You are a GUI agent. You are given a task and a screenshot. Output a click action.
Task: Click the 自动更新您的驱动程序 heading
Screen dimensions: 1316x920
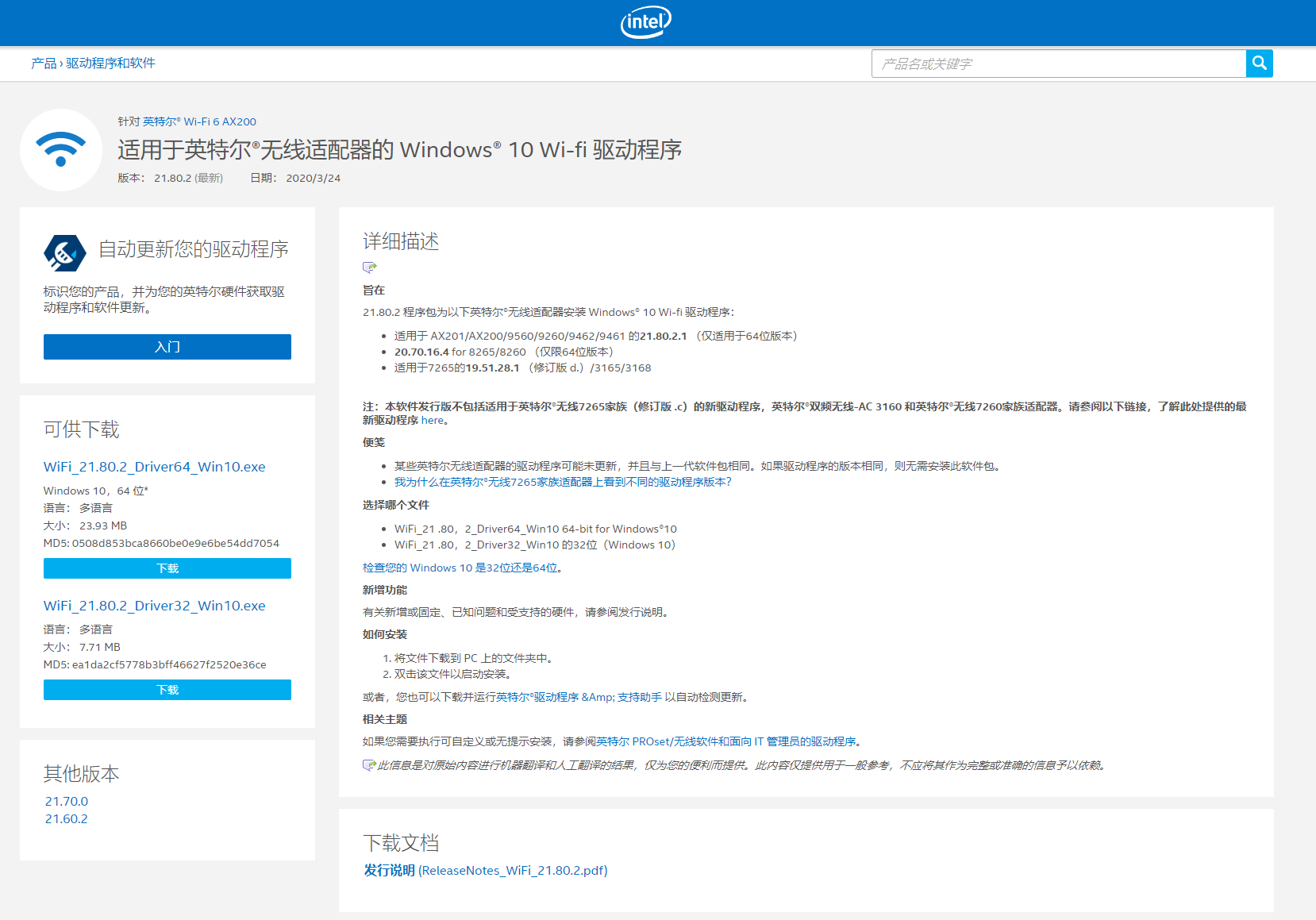[193, 249]
